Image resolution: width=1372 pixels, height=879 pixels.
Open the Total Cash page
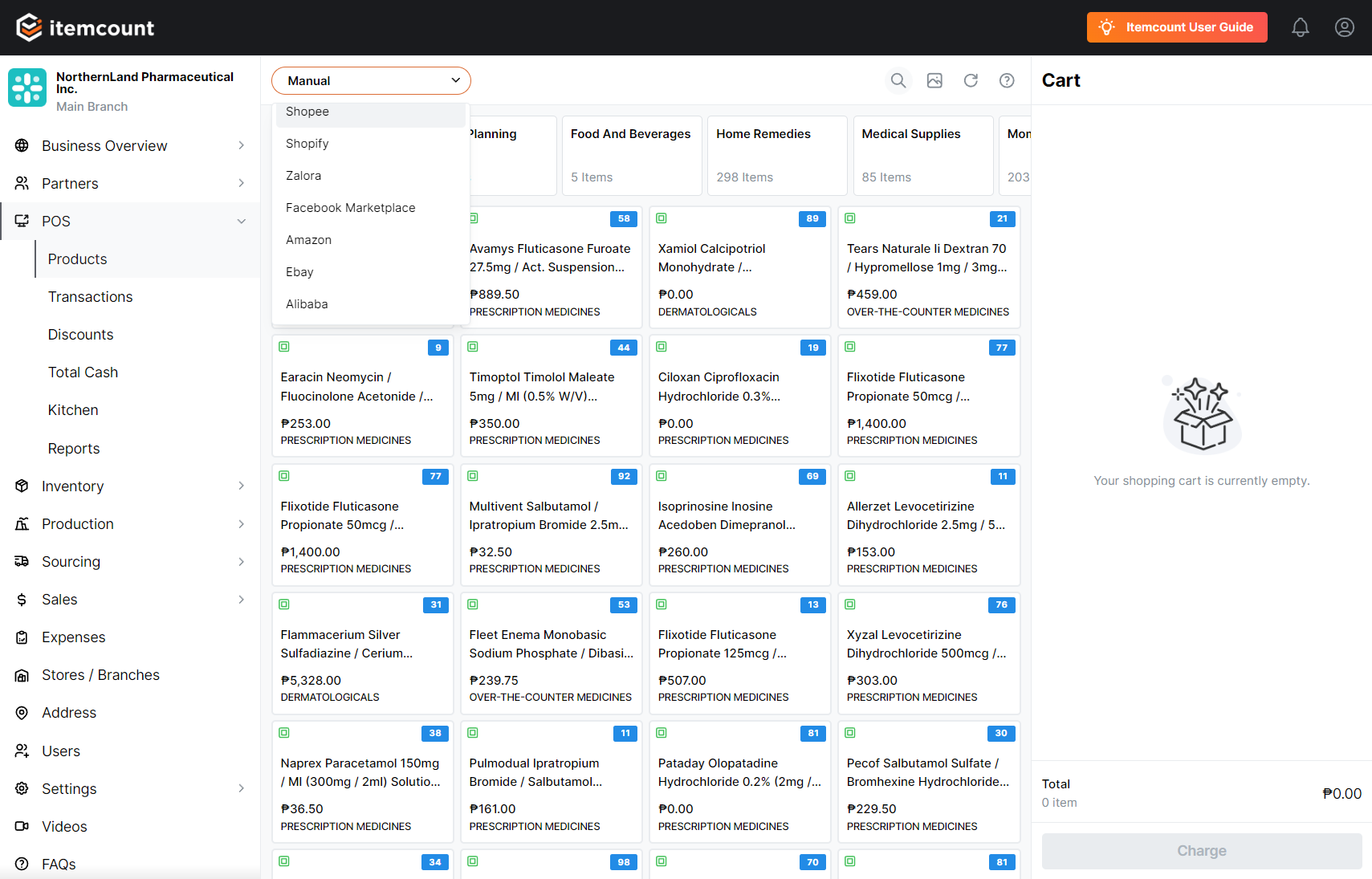click(x=83, y=372)
